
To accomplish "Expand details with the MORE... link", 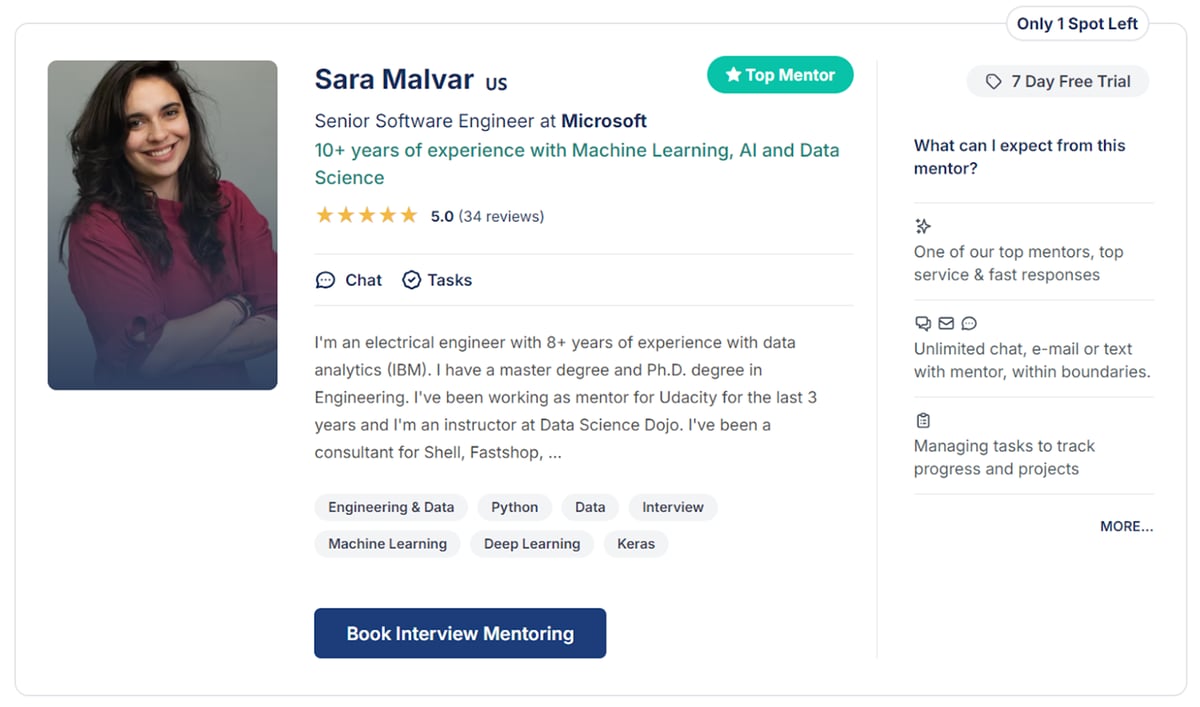I will 1126,526.
